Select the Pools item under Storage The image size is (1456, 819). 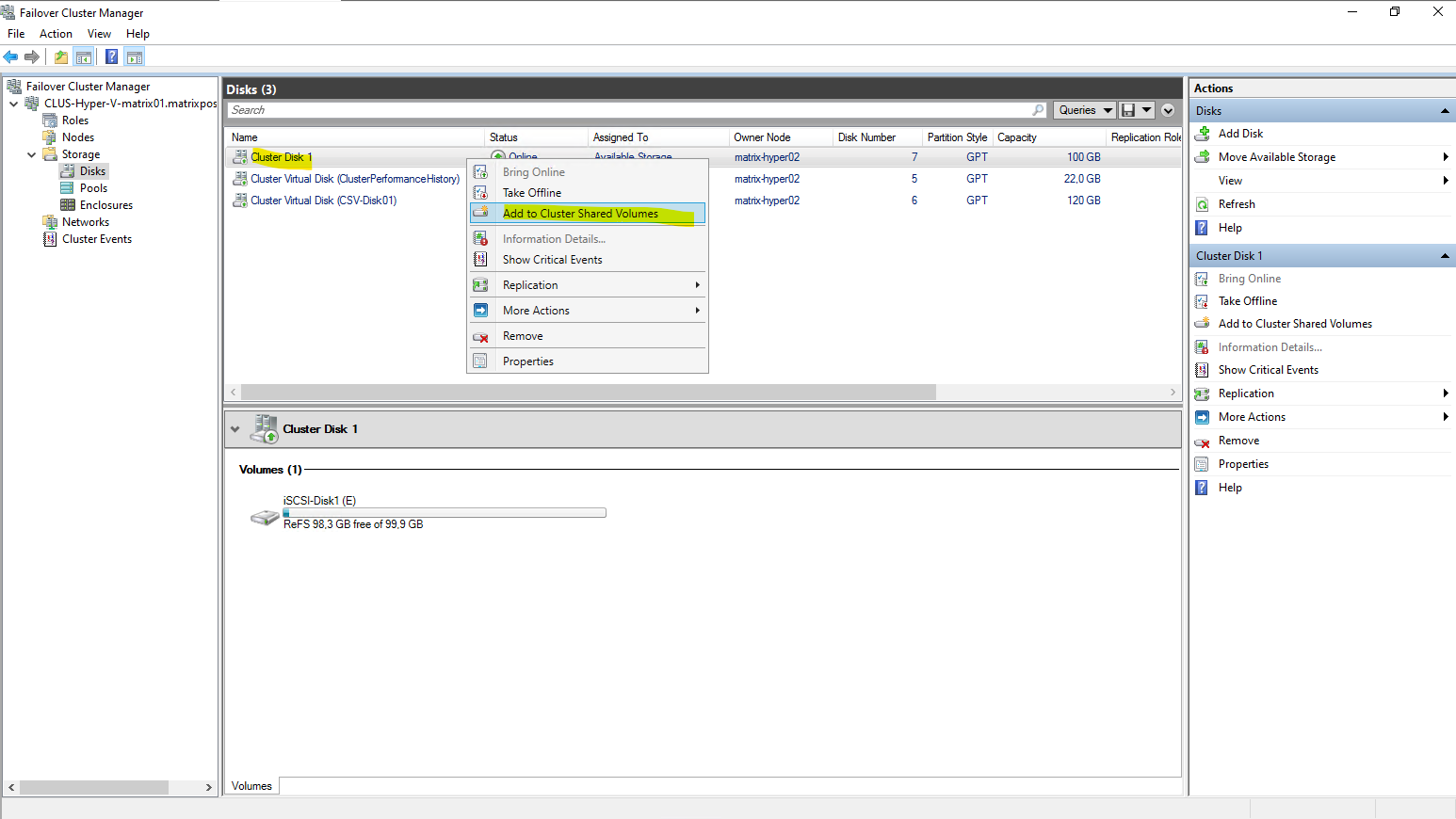point(93,188)
